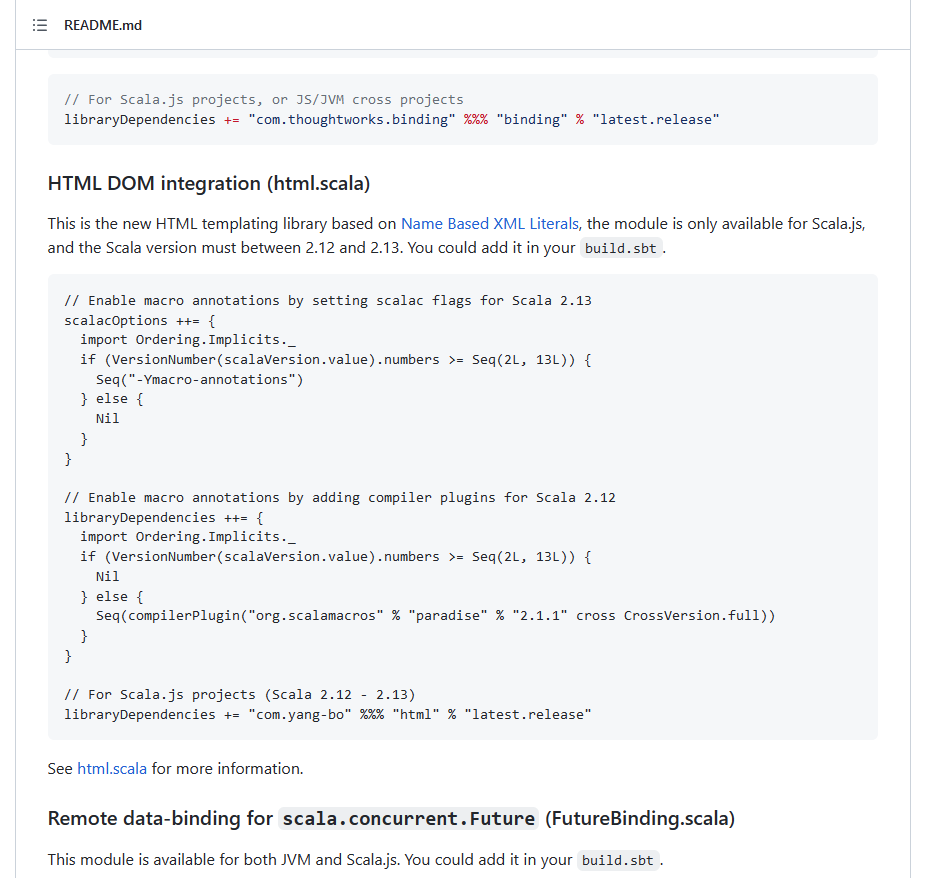This screenshot has height=878, width=947.
Task: Click the 'scalacOptions ++= {' line
Action: tap(140, 321)
